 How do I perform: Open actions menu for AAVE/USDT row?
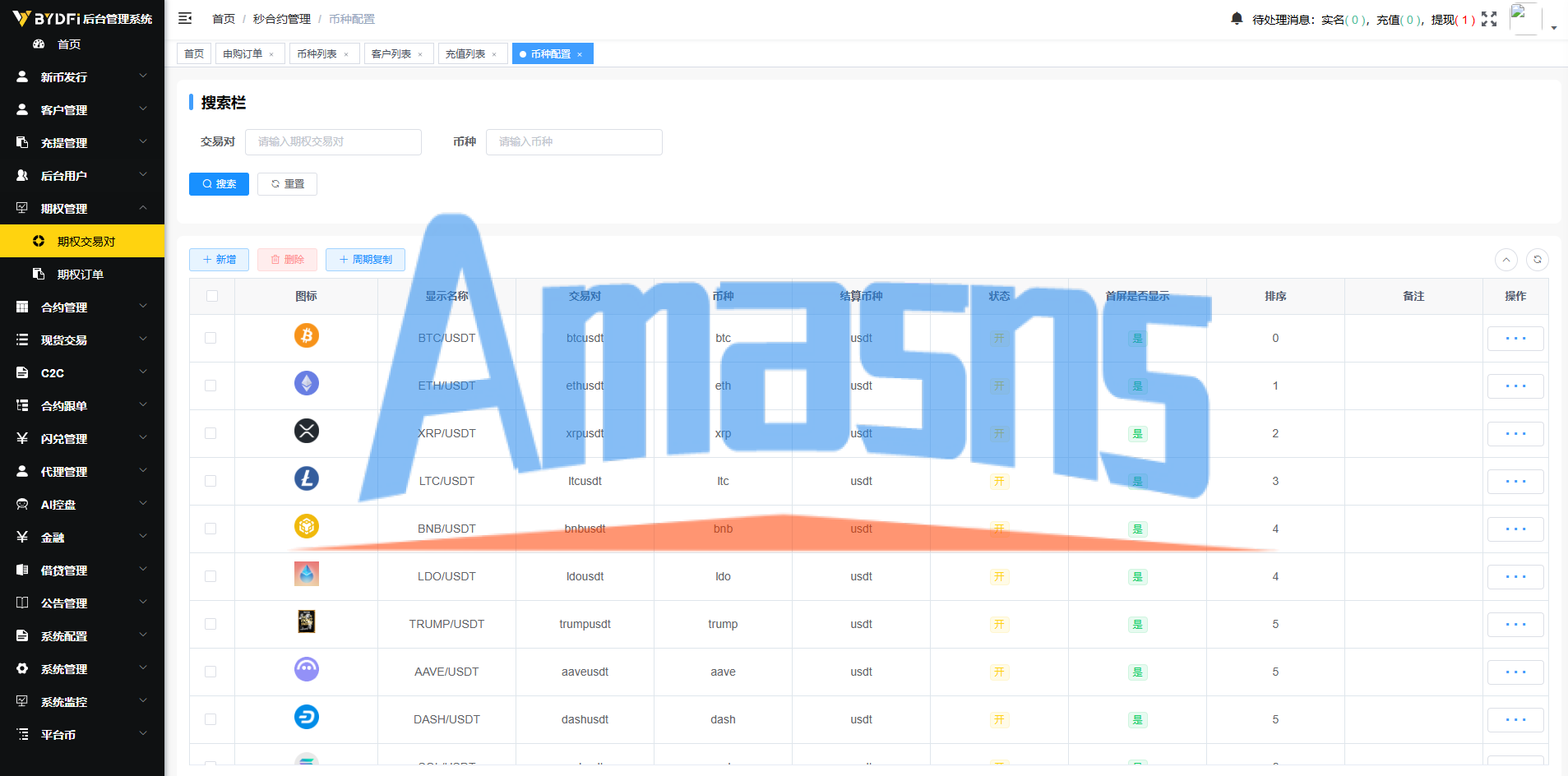pyautogui.click(x=1515, y=672)
